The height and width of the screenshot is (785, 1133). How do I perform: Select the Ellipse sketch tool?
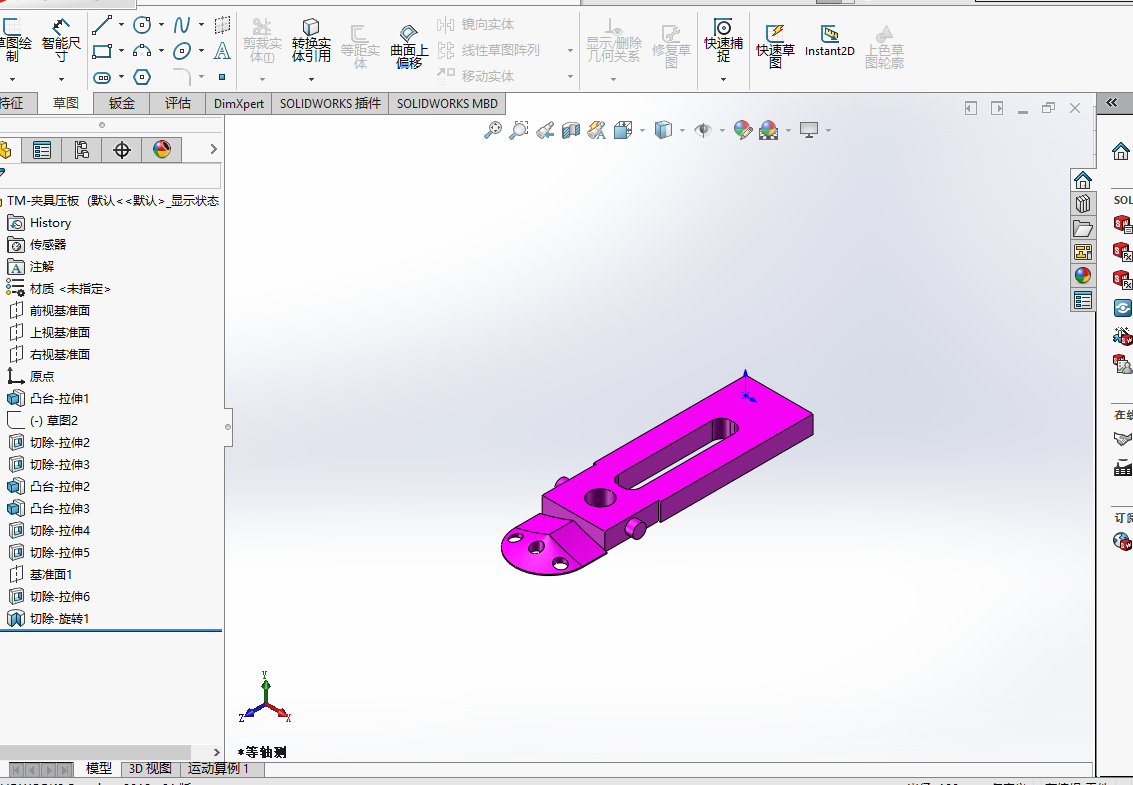182,51
